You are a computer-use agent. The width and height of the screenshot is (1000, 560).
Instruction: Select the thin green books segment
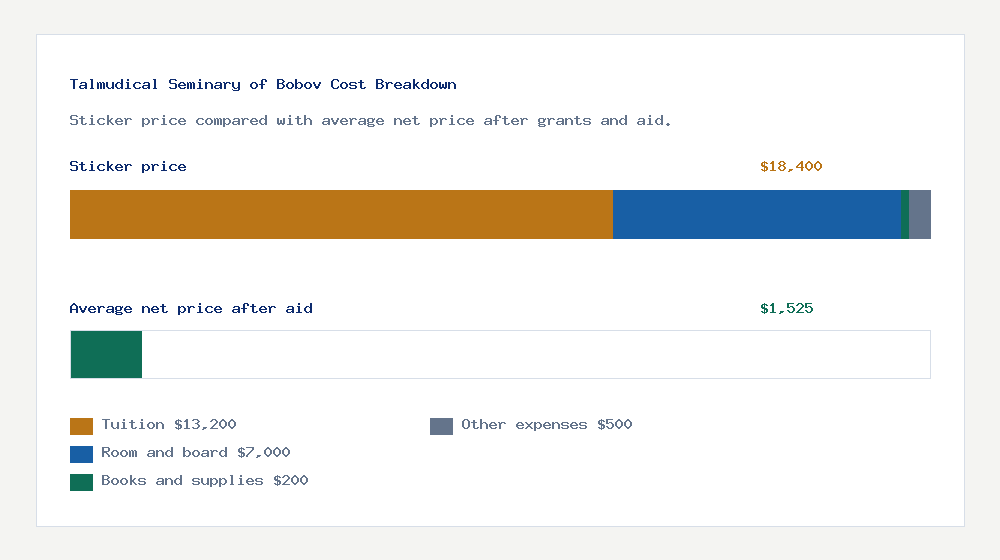click(x=905, y=214)
